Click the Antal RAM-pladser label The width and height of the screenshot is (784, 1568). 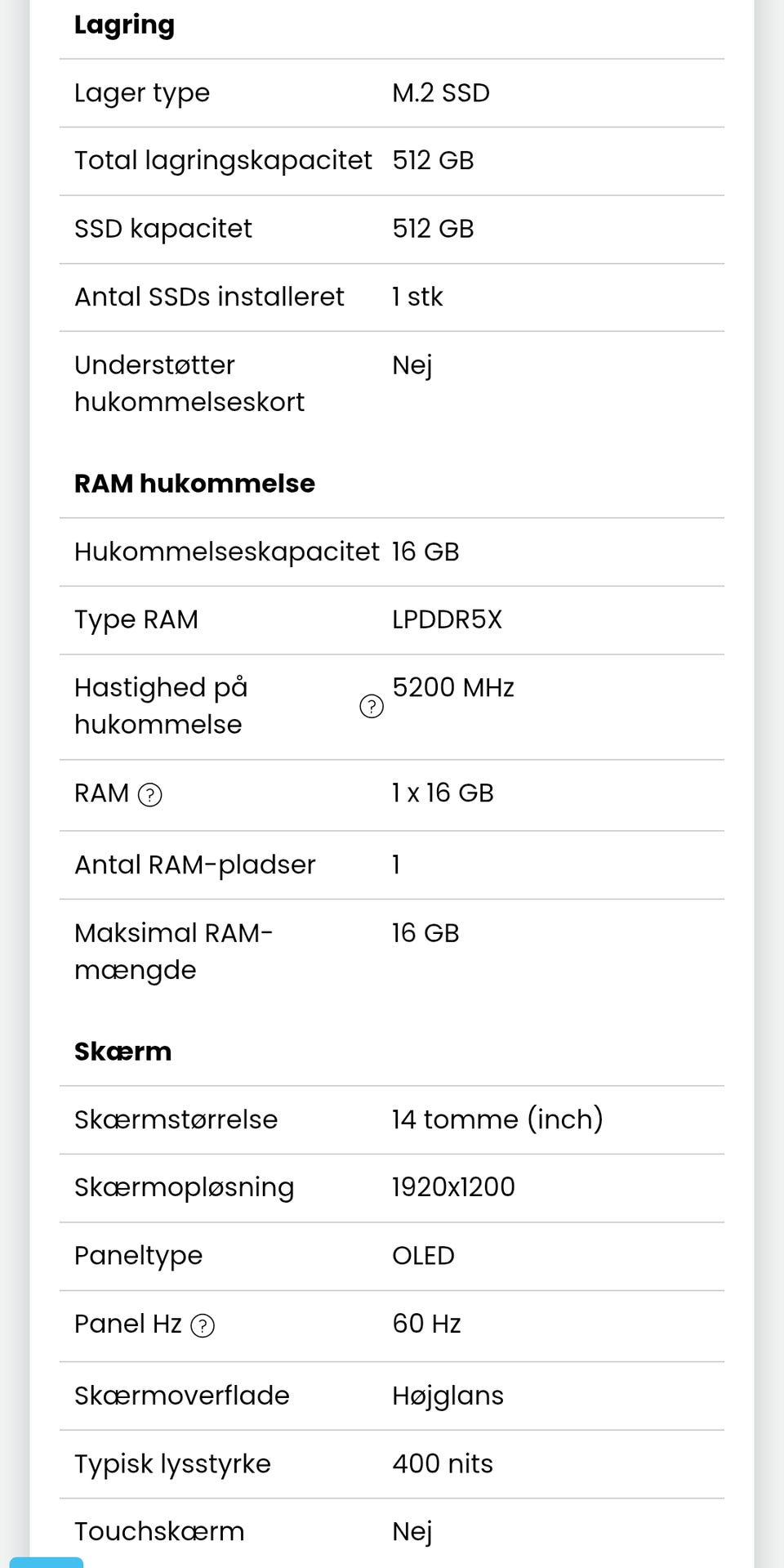[x=195, y=864]
